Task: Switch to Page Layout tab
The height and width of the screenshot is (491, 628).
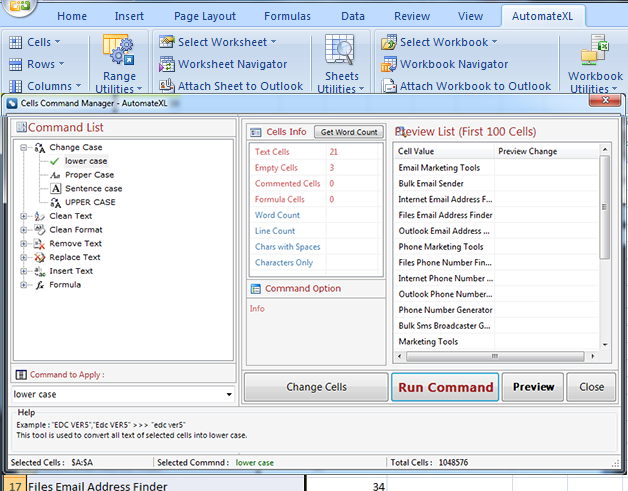Action: [x=205, y=16]
